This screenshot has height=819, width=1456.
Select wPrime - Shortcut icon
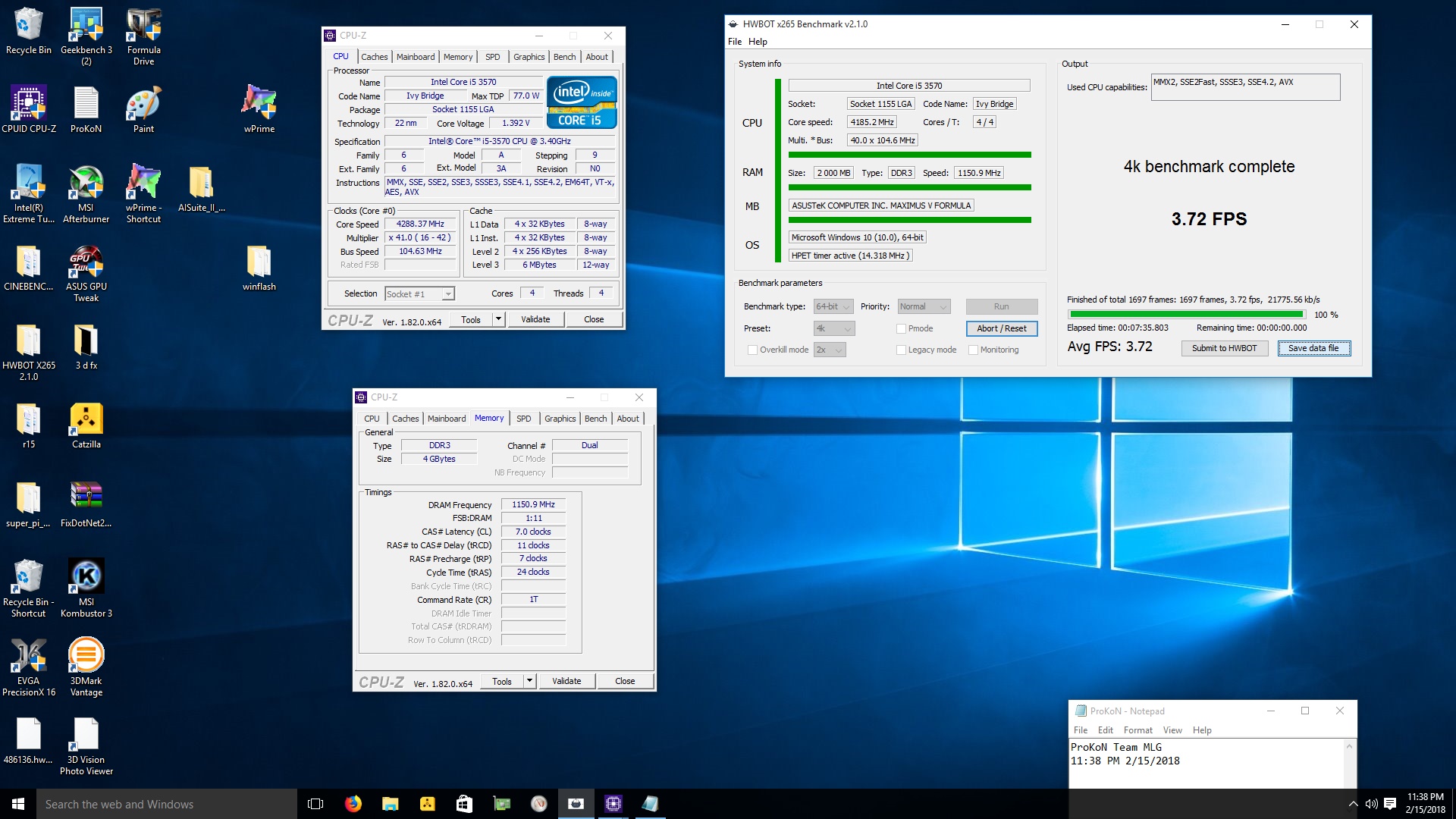(x=144, y=193)
